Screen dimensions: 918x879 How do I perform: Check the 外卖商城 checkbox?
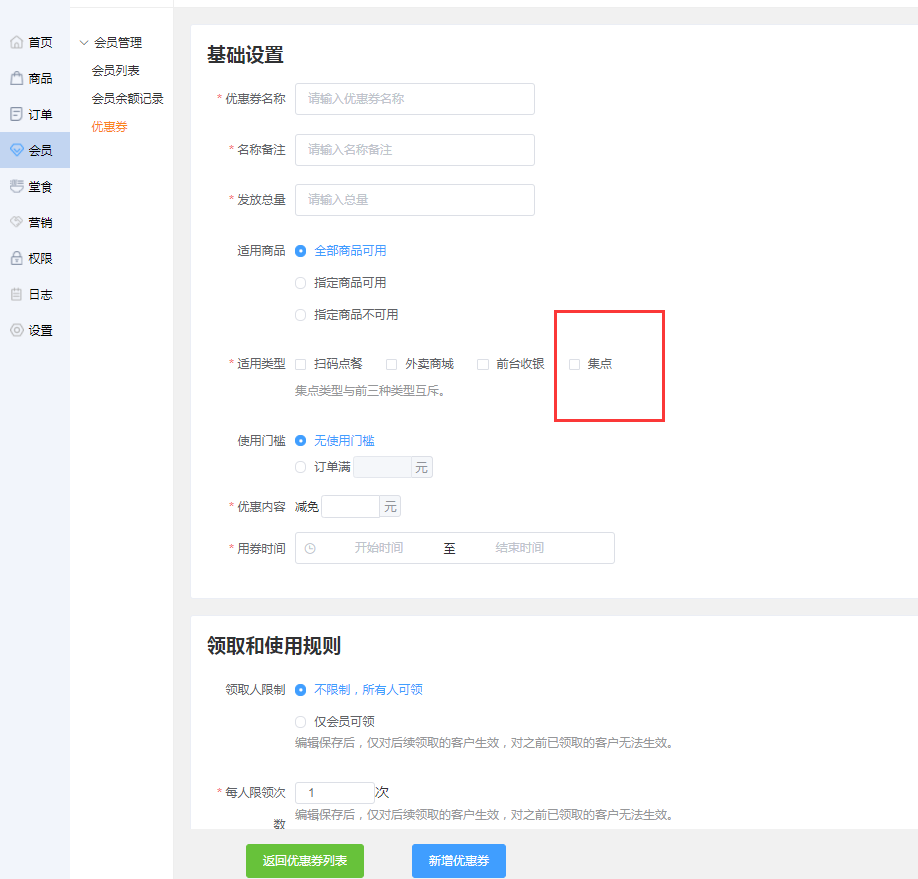391,364
